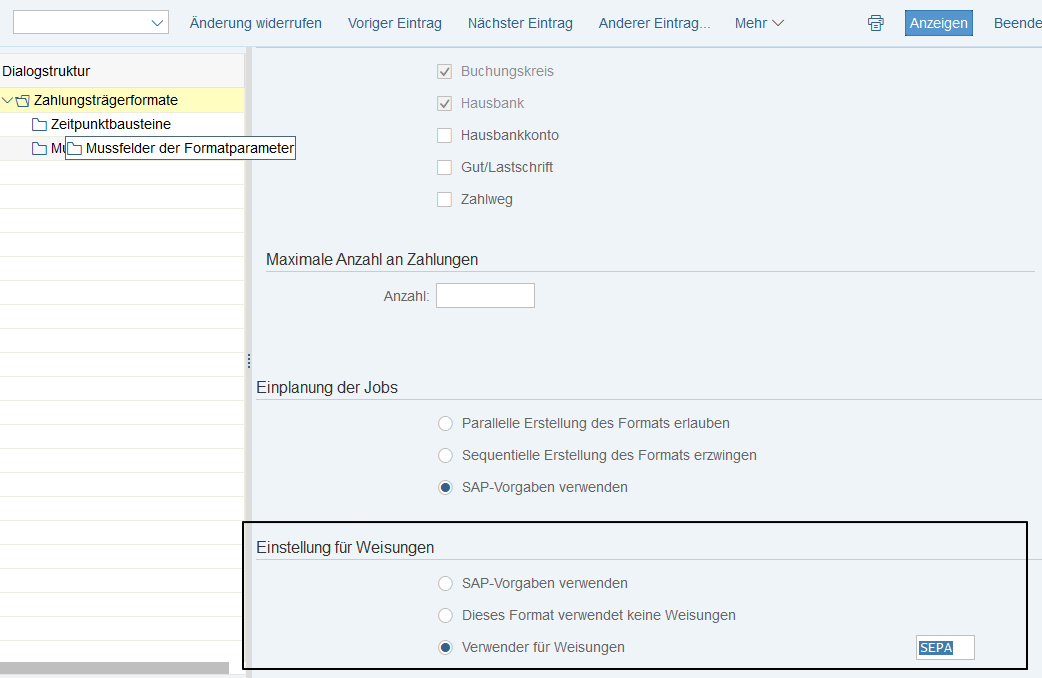1042x678 pixels.
Task: Open the command field dropdown
Action: click(x=157, y=23)
